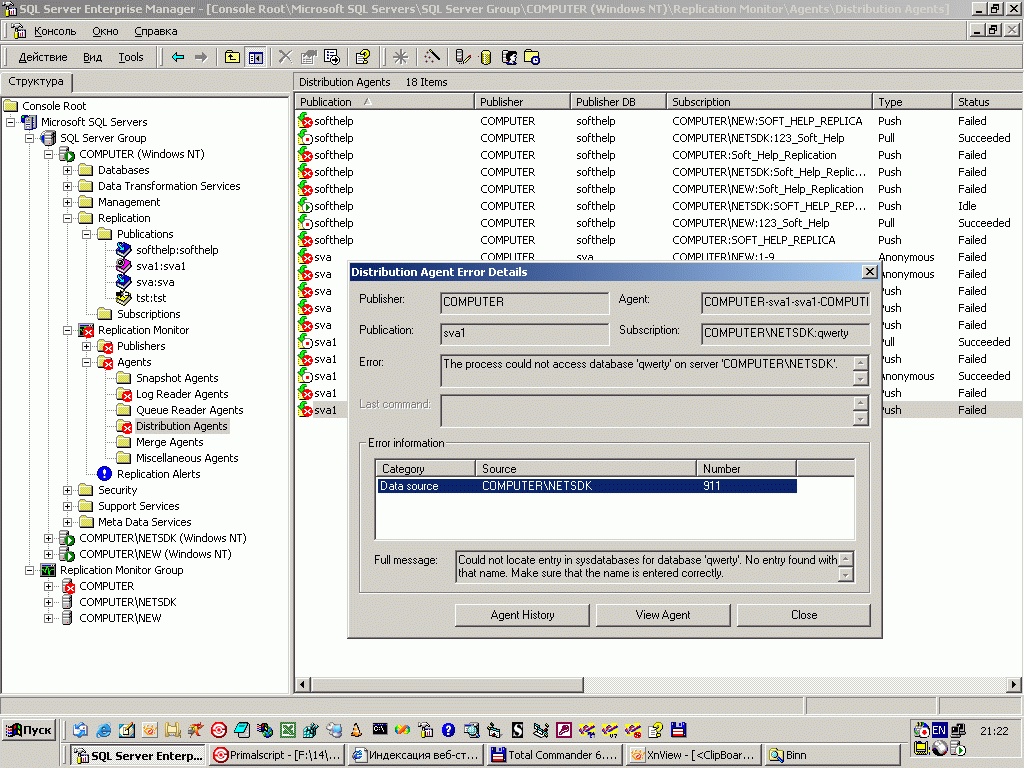Expand the Databases folder node
1024x768 pixels.
tap(67, 170)
